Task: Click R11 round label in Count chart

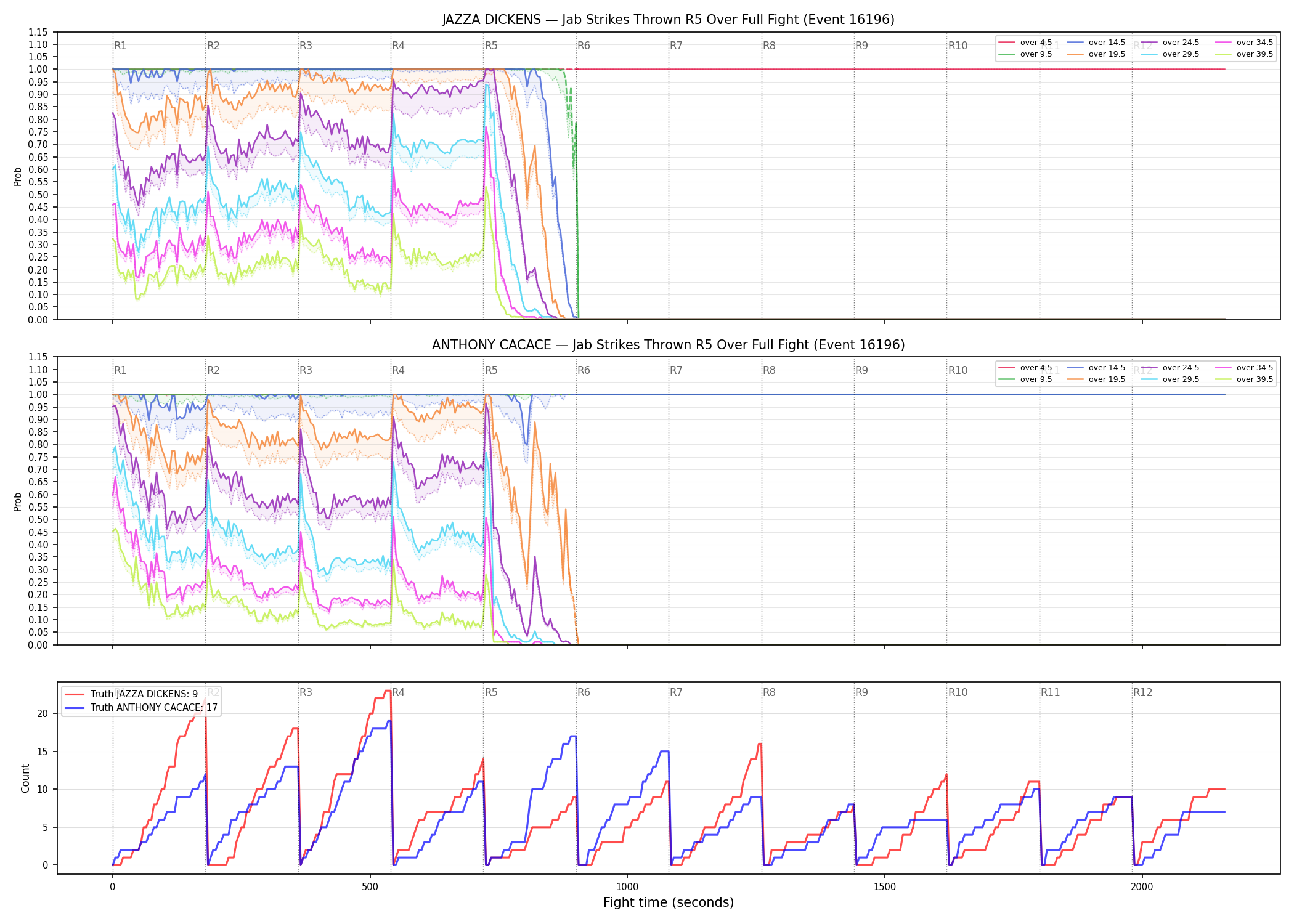Action: pyautogui.click(x=1051, y=692)
